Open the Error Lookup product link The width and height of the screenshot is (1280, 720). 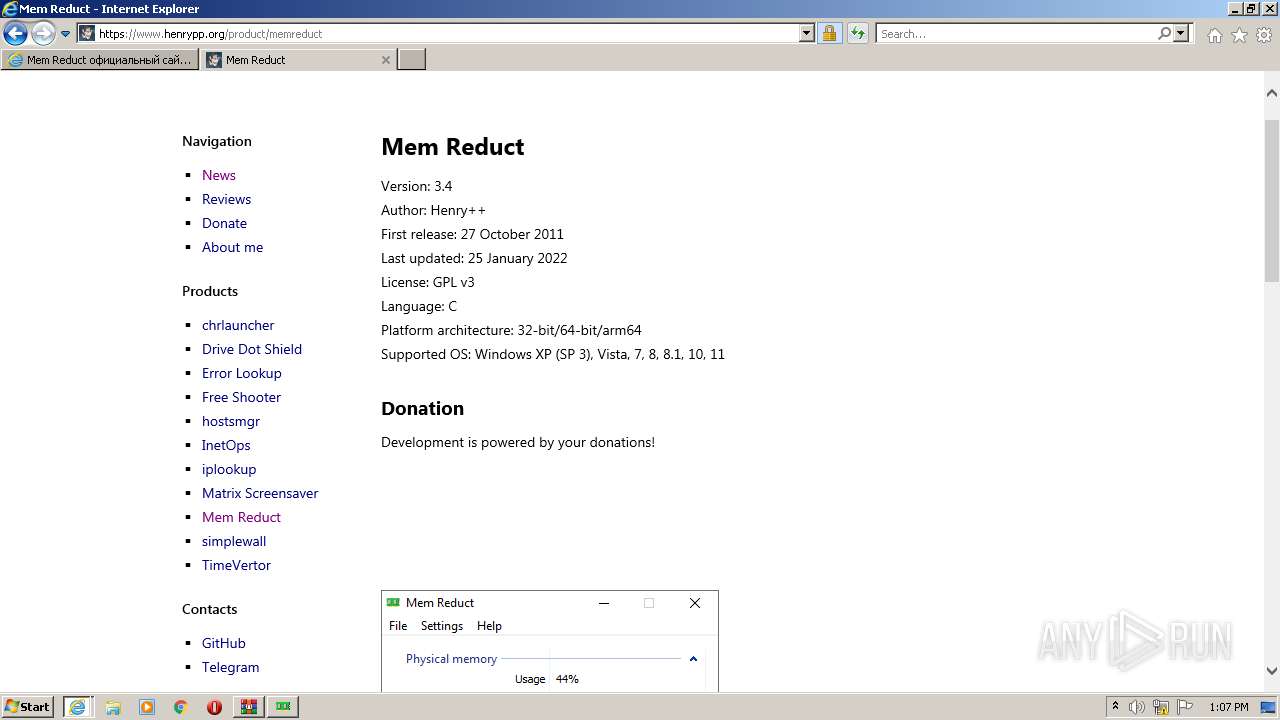click(x=242, y=373)
